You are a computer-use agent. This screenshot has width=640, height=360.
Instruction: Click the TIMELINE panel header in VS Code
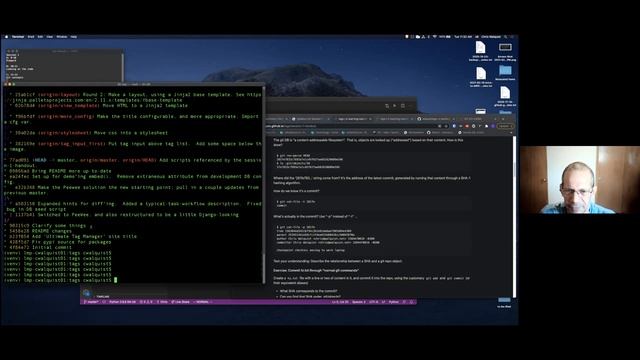(103, 296)
